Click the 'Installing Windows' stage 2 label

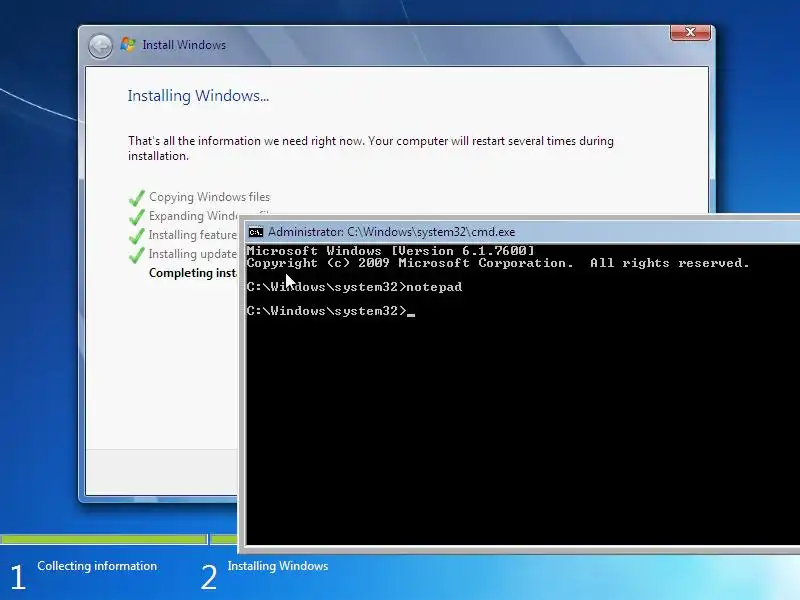(278, 566)
